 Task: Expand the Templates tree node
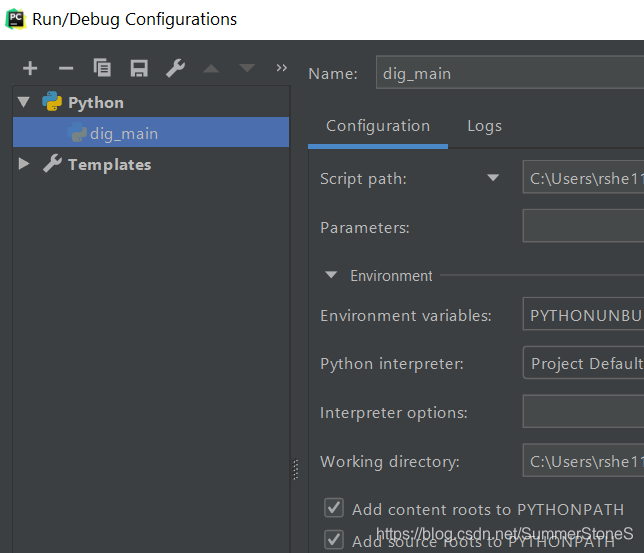pos(24,164)
